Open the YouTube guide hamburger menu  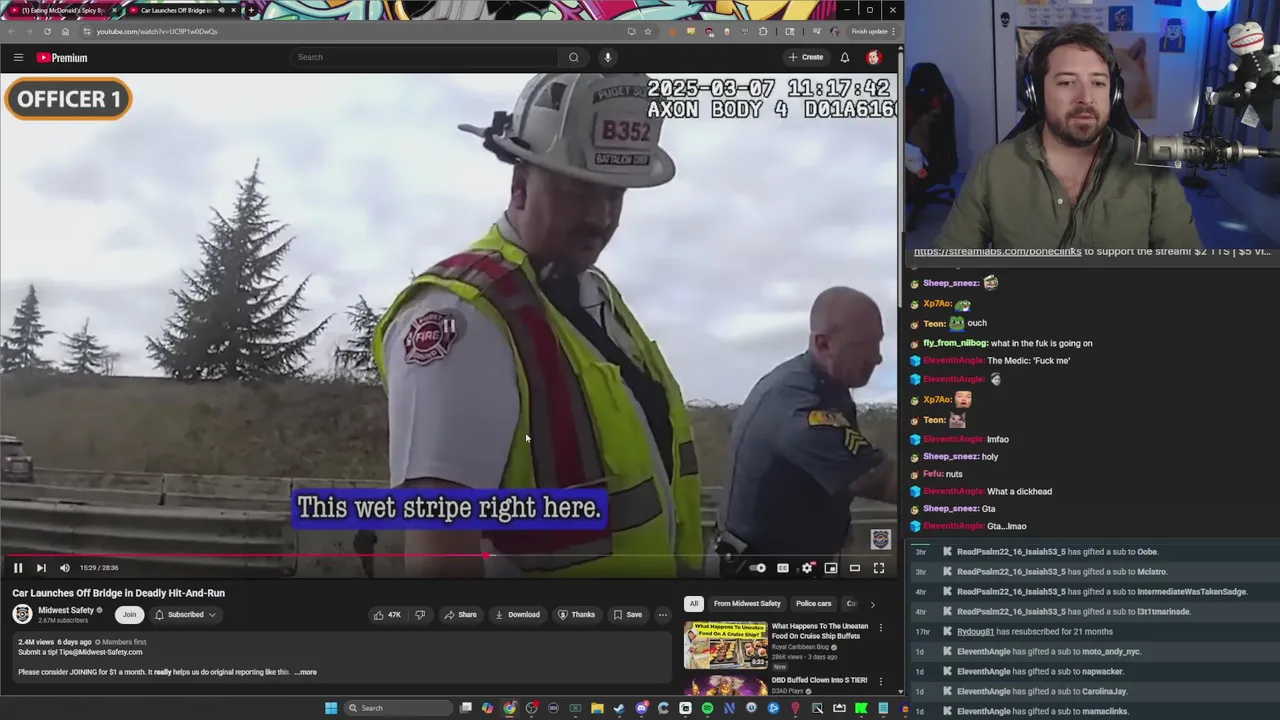(x=18, y=57)
